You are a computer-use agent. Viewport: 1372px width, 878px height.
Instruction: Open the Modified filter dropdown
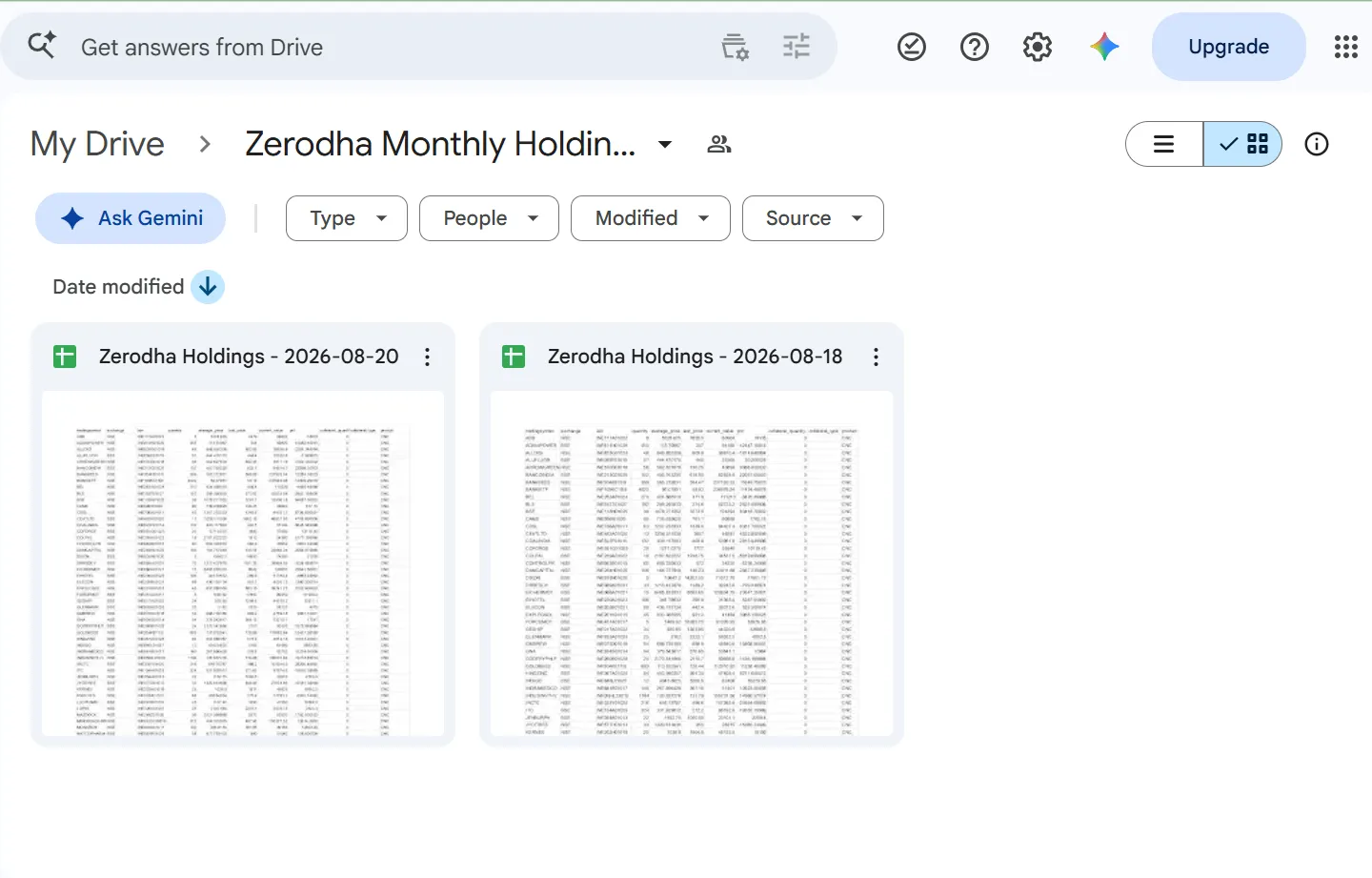click(651, 218)
